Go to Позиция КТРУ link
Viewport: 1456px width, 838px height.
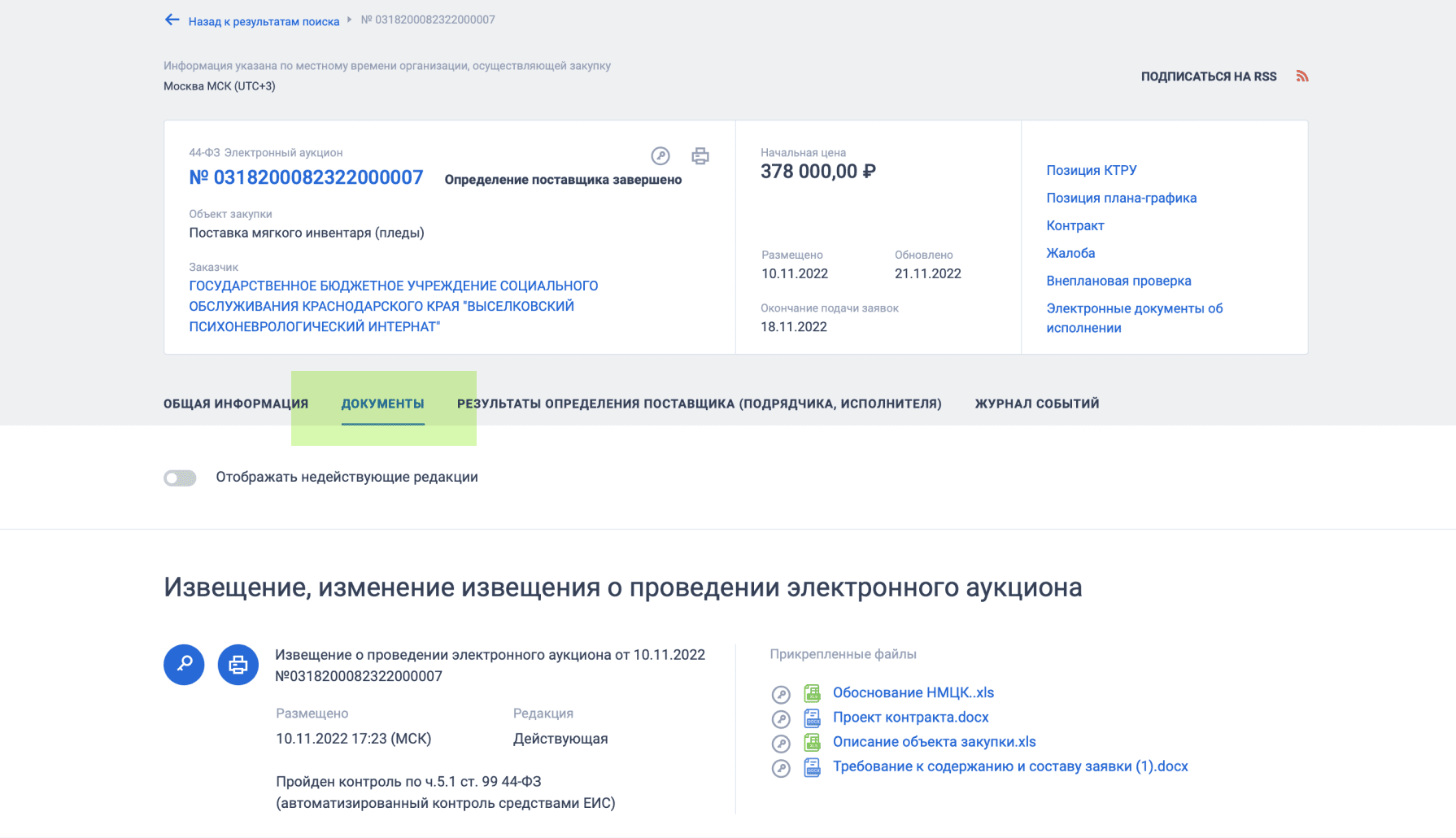[x=1091, y=170]
